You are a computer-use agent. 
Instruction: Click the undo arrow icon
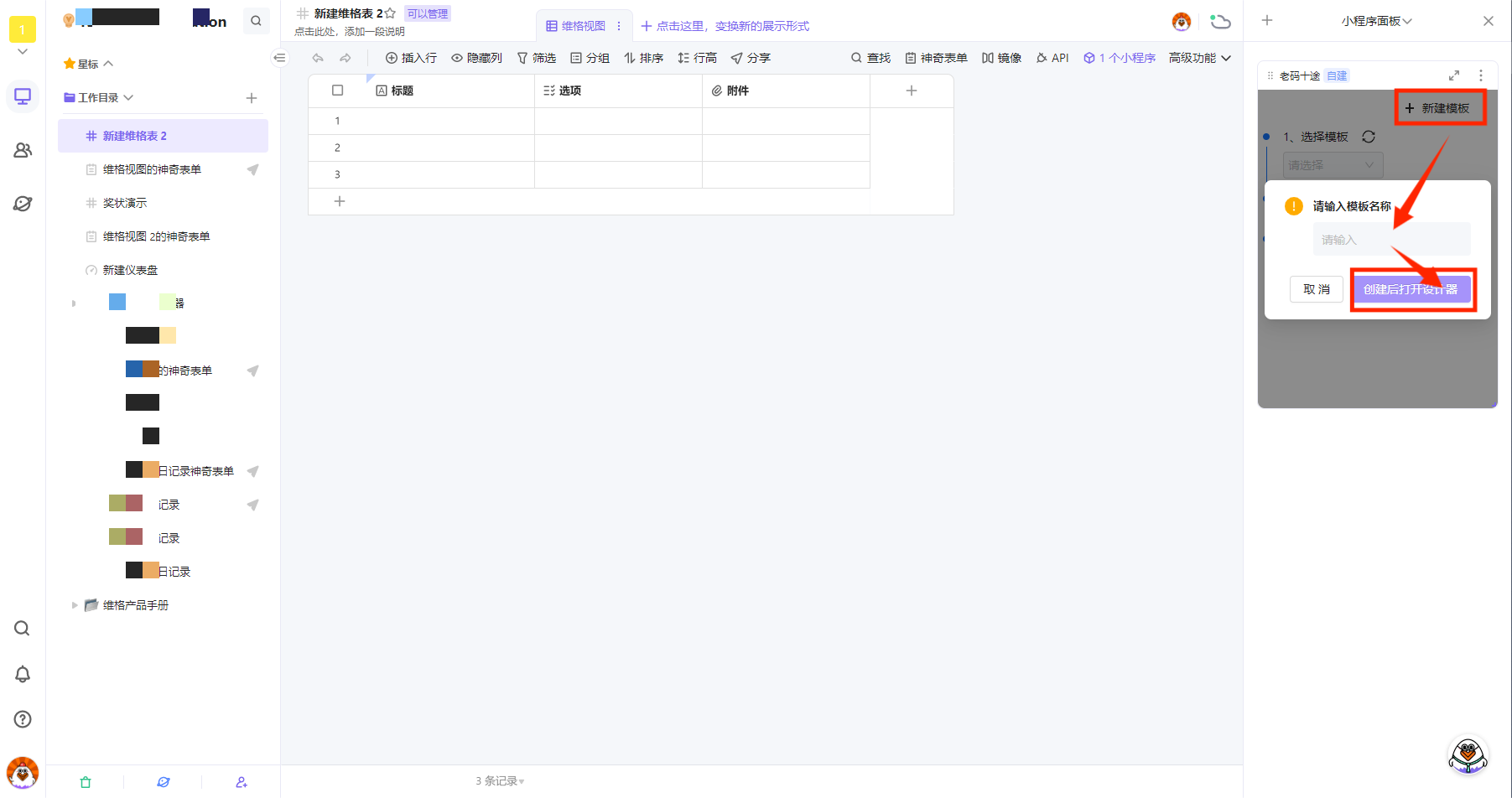[318, 58]
